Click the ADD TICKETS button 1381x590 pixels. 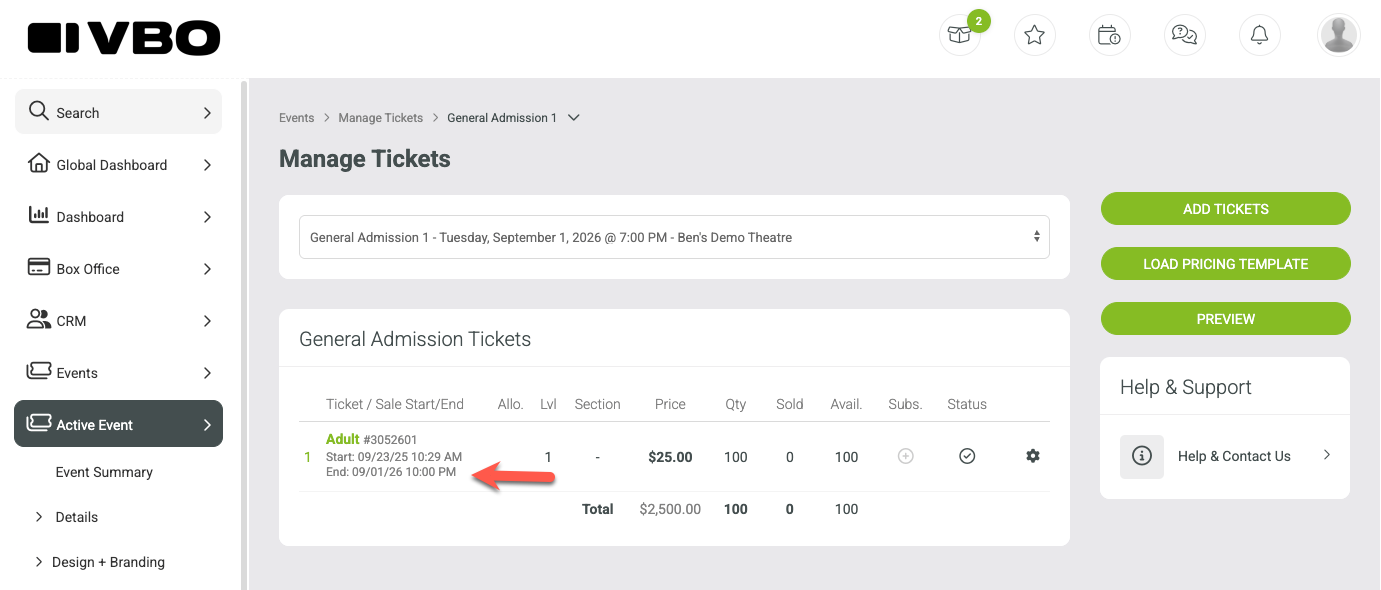[x=1226, y=209]
